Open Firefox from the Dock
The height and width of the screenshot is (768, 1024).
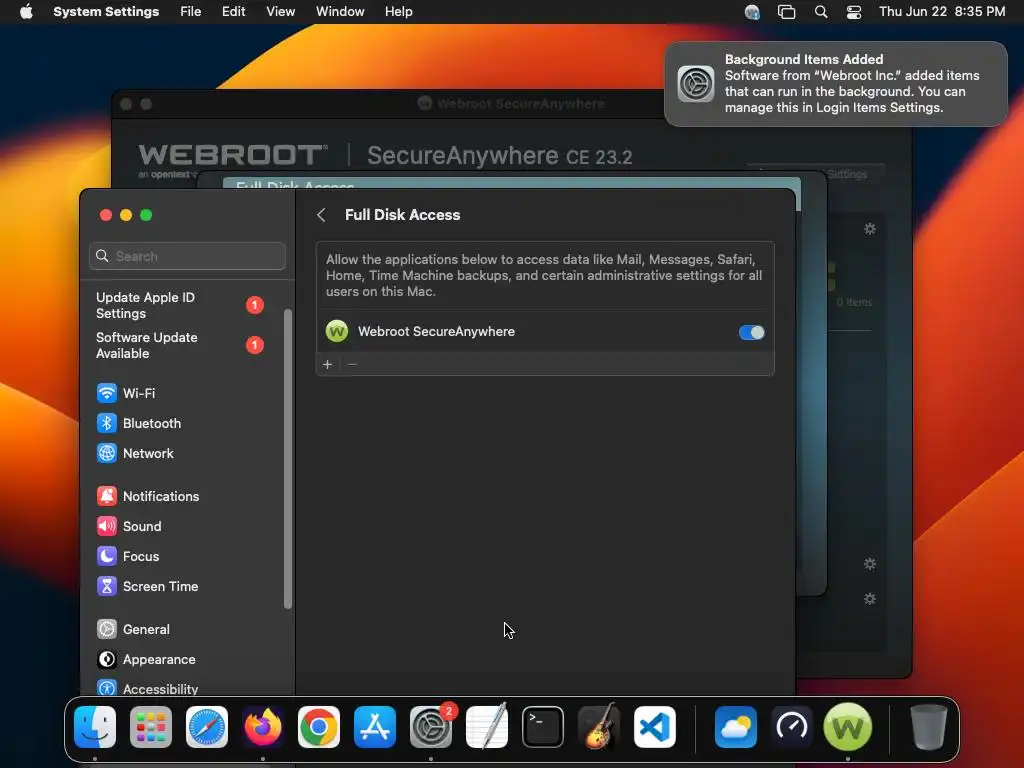click(263, 727)
